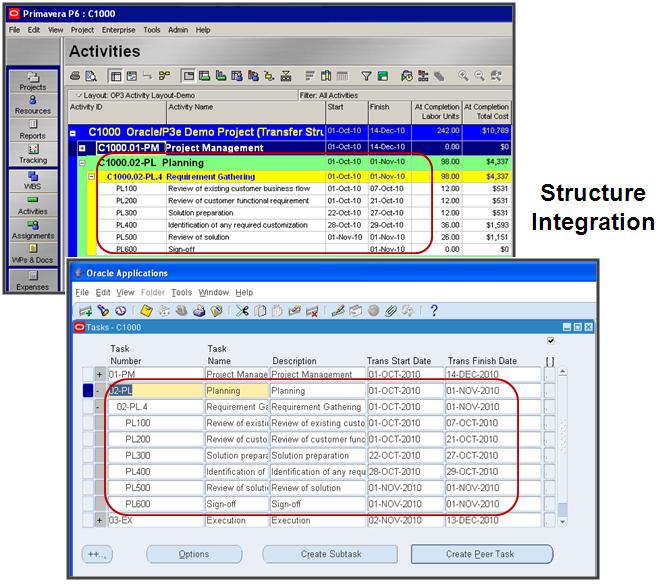Screen dimensions: 670x586
Task: Open the Assignments sidebar icon
Action: pos(33,230)
